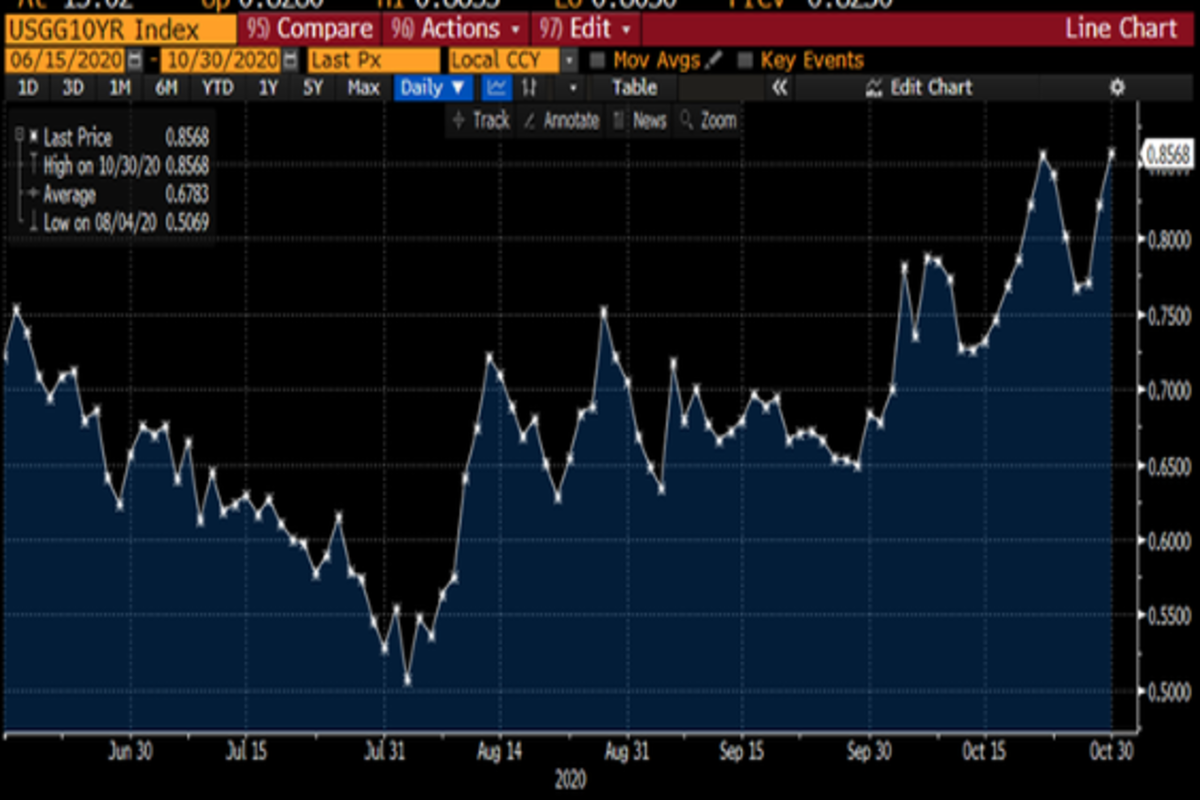Enable the Mov Avgs checkbox
Image resolution: width=1200 pixels, height=800 pixels.
[x=597, y=61]
